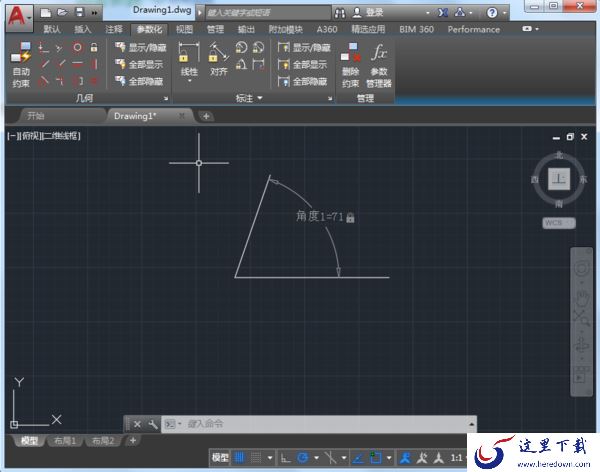Apply the Tangent geometric constraint
The image size is (600, 472).
[44, 81]
